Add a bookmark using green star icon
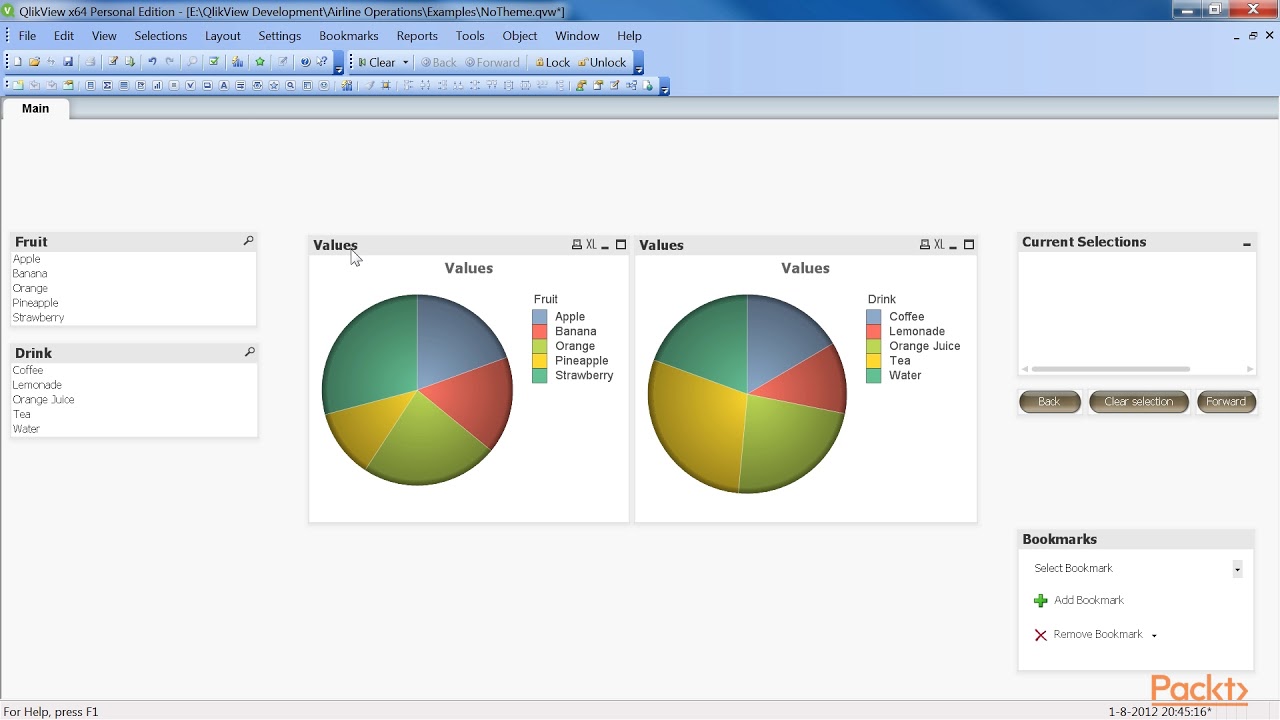Viewport: 1280px width, 720px height. [x=260, y=62]
